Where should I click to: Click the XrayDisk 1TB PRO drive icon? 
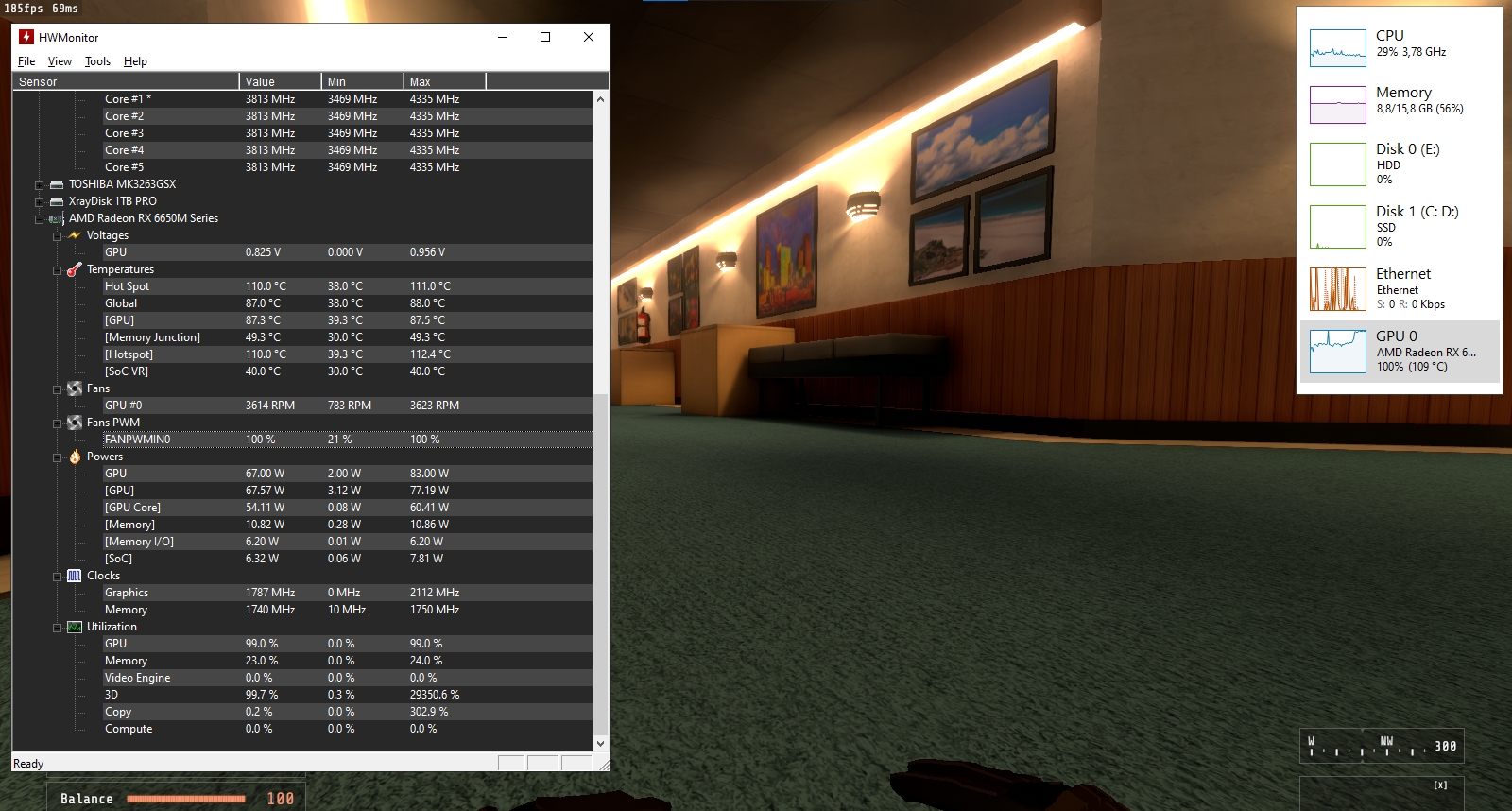[x=57, y=201]
